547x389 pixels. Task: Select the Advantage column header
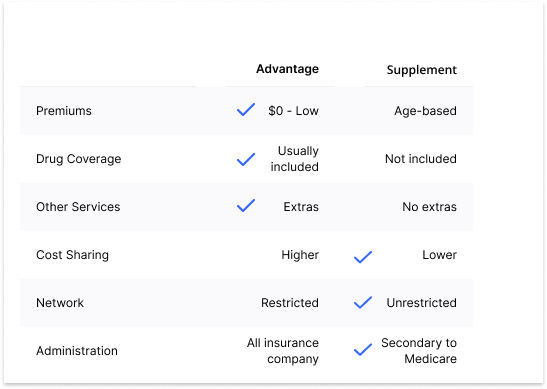[x=287, y=69]
